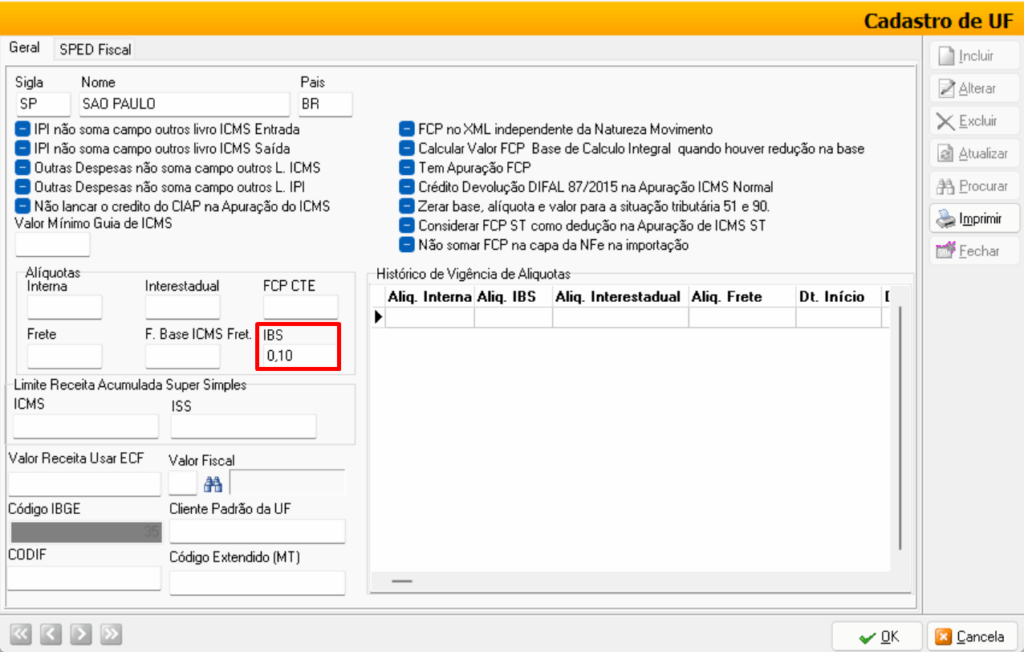Go to last record navigation arrow
The height and width of the screenshot is (652, 1024).
point(111,633)
